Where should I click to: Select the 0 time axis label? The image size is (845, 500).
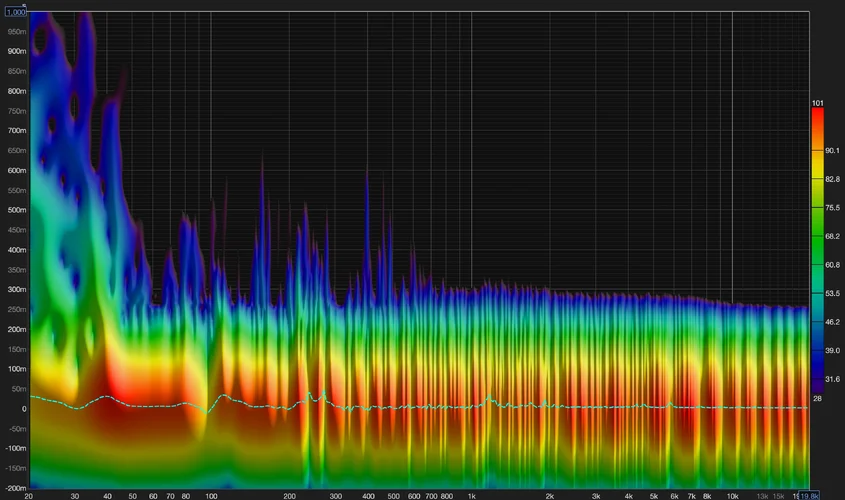click(21, 409)
